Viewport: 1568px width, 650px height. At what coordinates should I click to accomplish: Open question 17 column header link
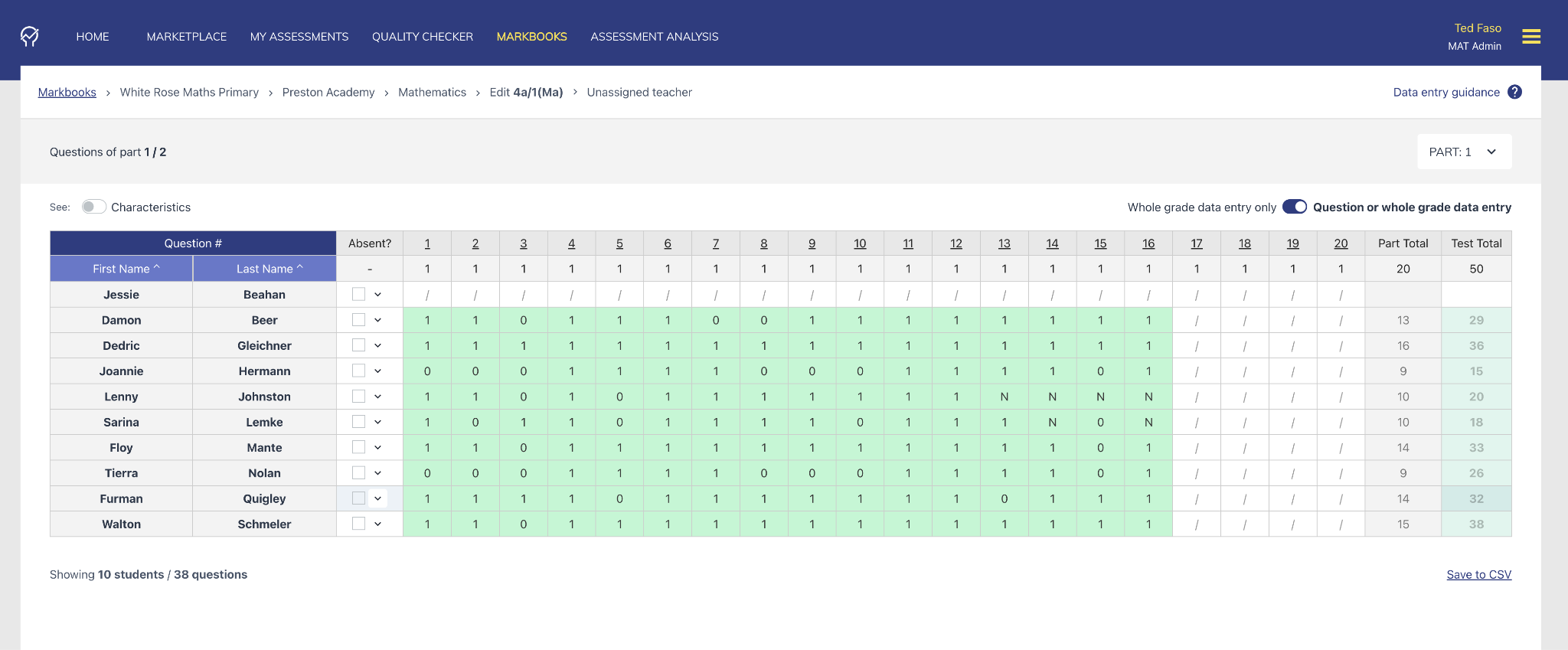click(1196, 243)
